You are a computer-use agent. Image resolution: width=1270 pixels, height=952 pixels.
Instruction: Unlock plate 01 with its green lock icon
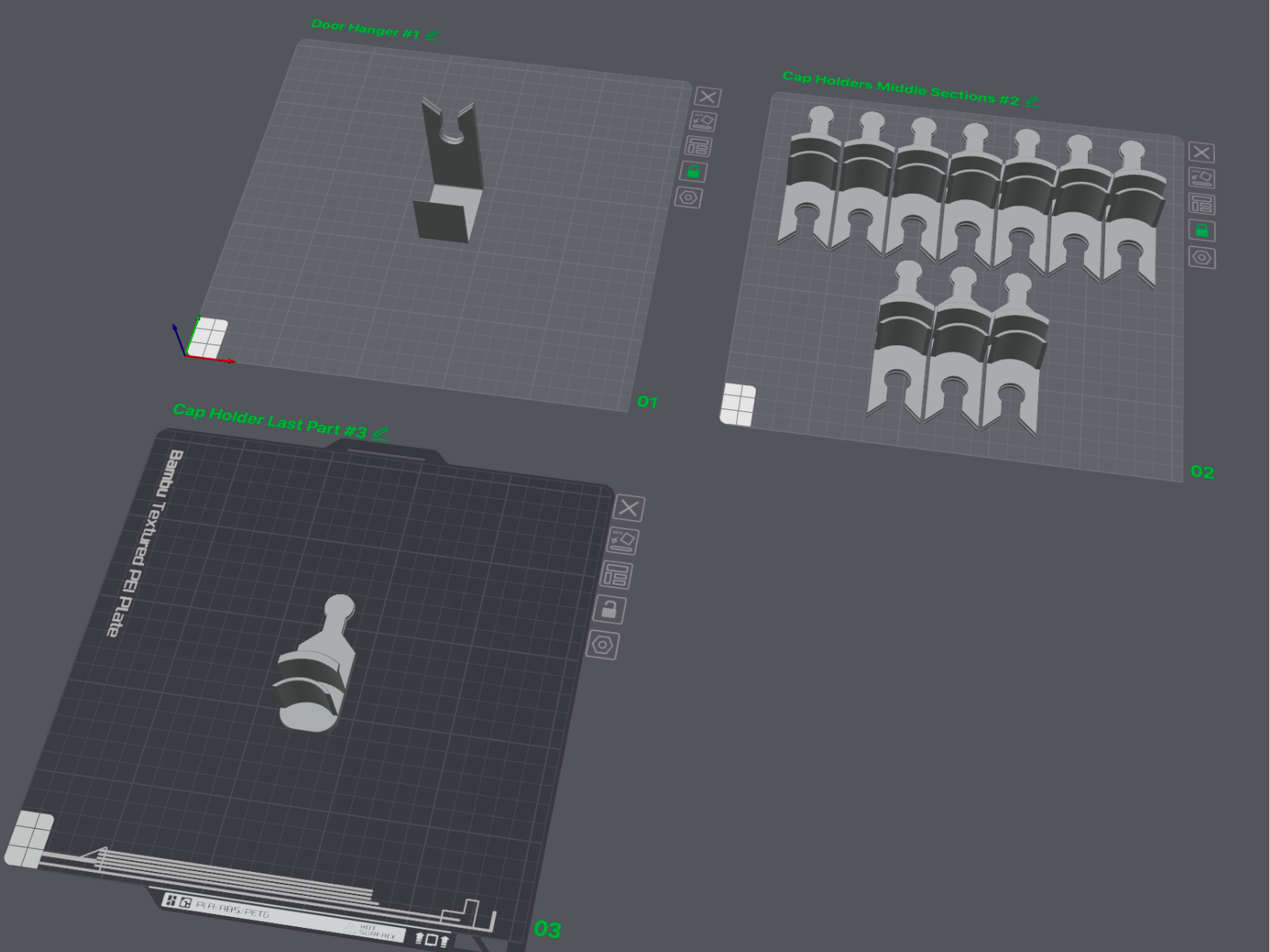pos(693,171)
